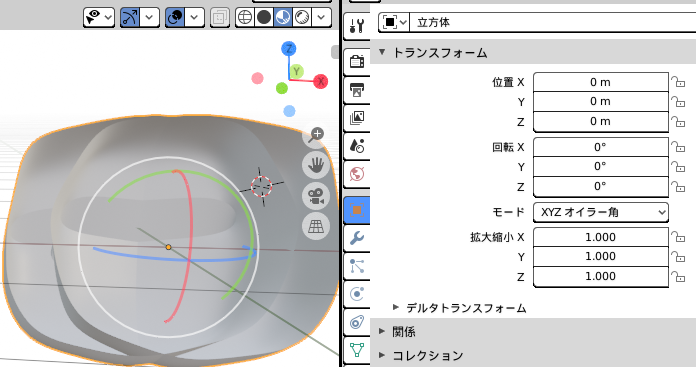Viewport: 696px width, 367px height.
Task: Click the zoom viewport magnifier icon
Action: click(x=316, y=135)
